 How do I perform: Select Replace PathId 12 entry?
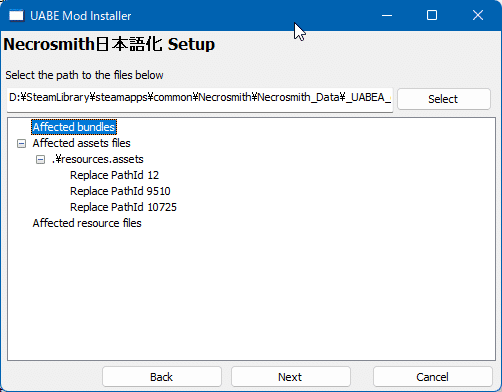click(x=114, y=175)
